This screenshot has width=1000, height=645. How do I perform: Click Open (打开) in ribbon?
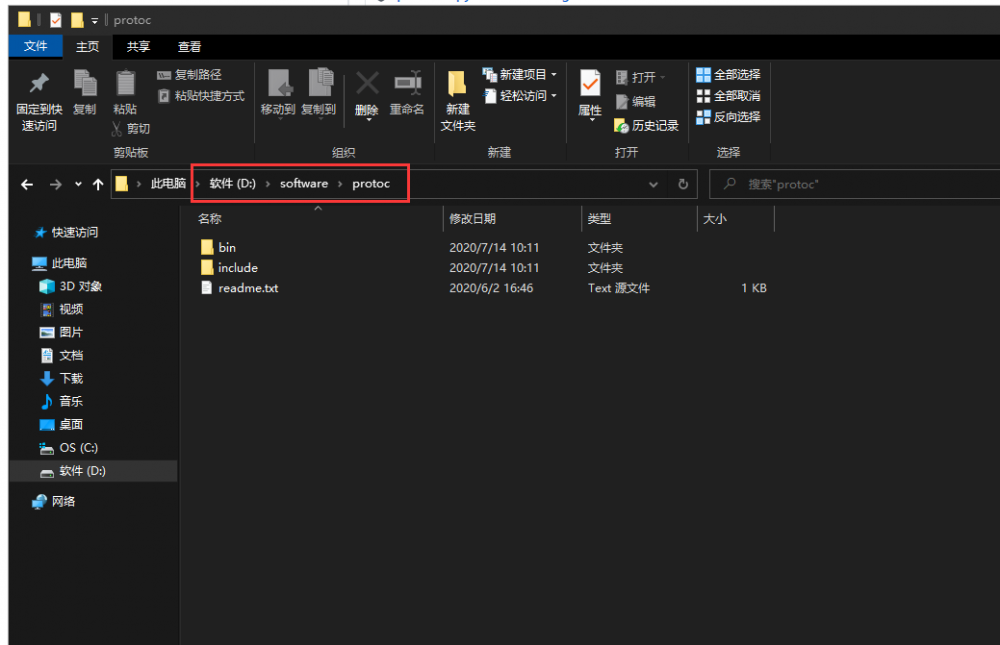(640, 77)
